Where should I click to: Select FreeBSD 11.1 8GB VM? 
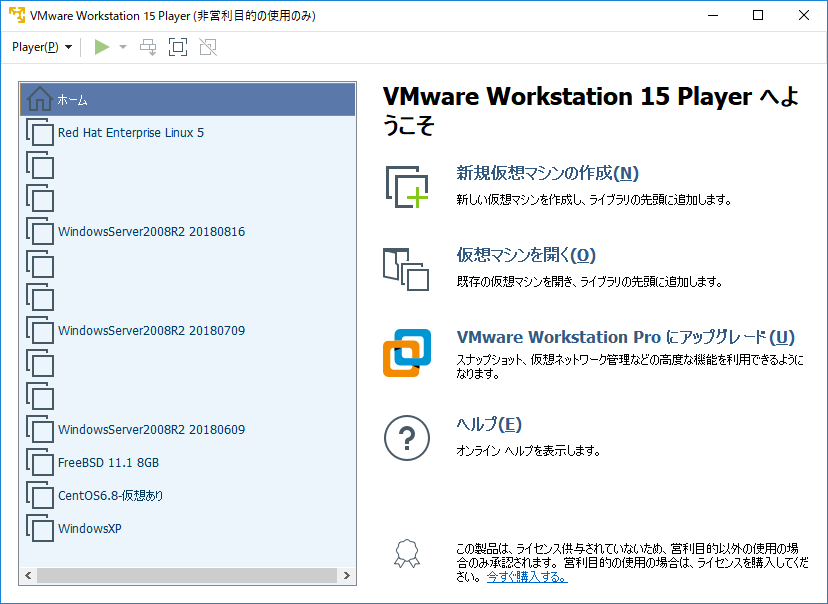tap(187, 463)
